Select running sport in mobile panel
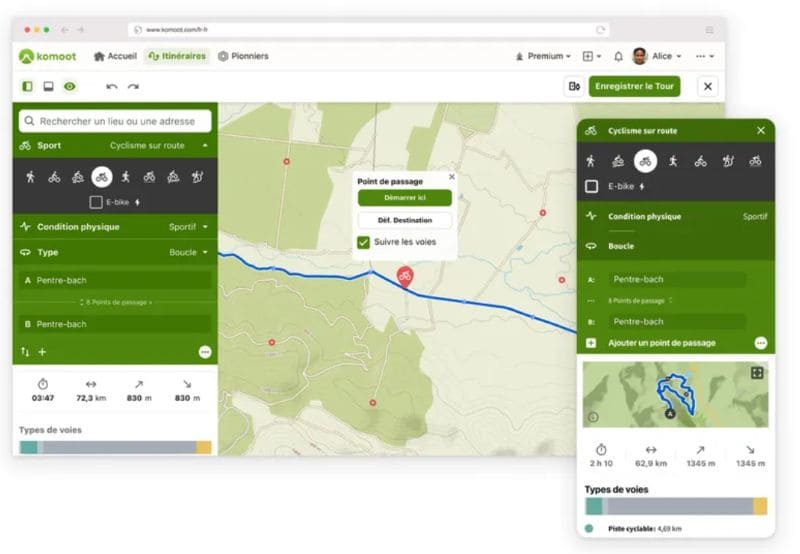The width and height of the screenshot is (800, 554). (x=673, y=161)
